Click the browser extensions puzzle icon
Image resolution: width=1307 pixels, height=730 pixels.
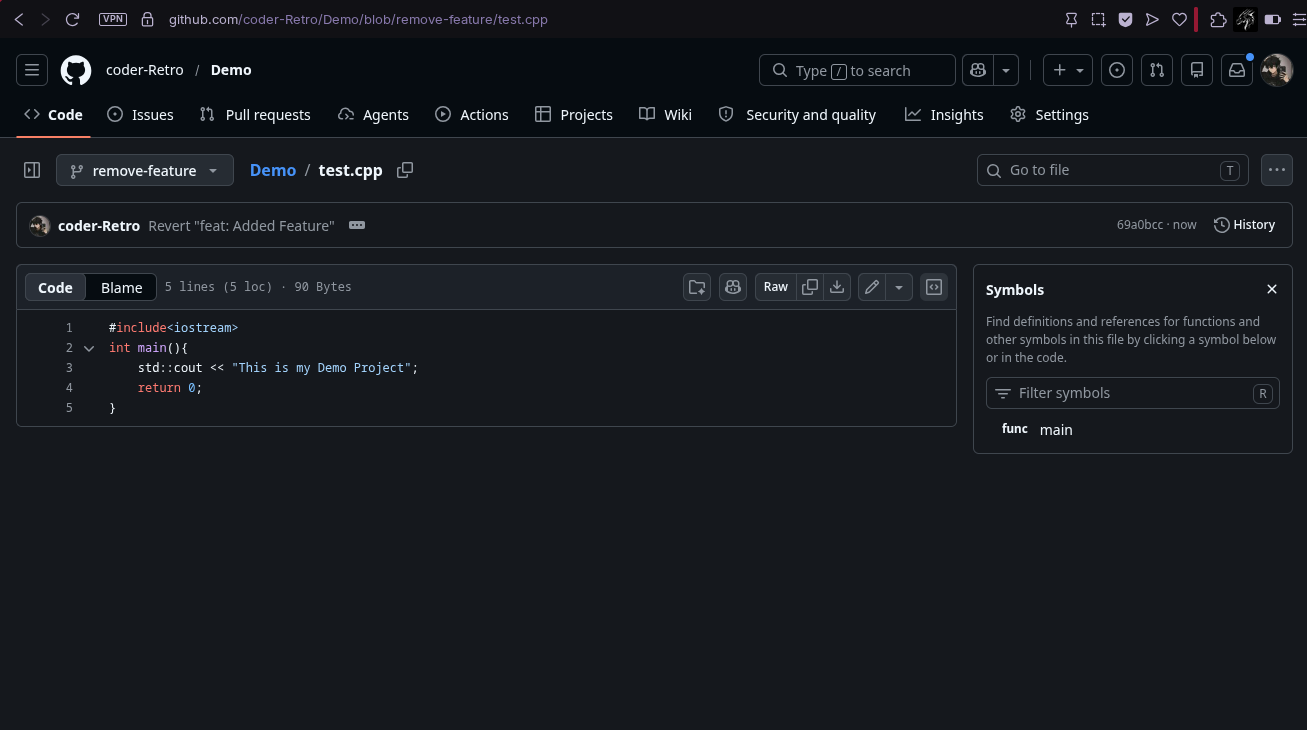[x=1218, y=19]
